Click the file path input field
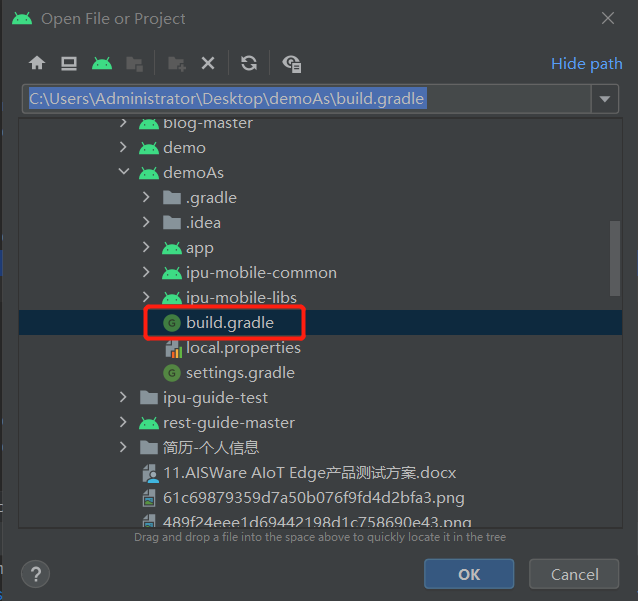This screenshot has width=638, height=601. [300, 99]
